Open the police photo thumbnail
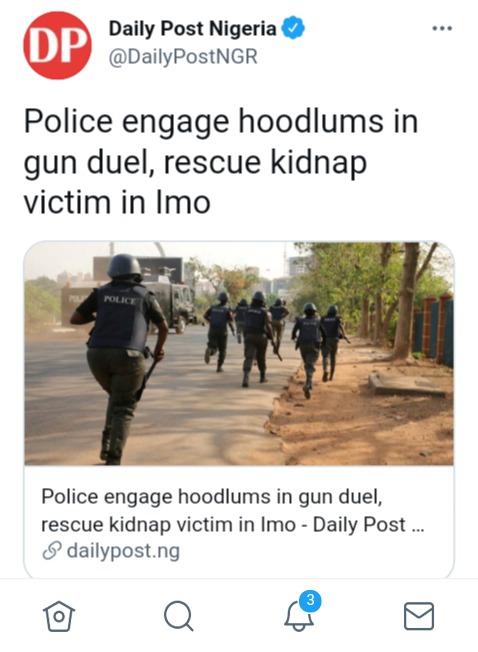The image size is (478, 652). point(239,353)
